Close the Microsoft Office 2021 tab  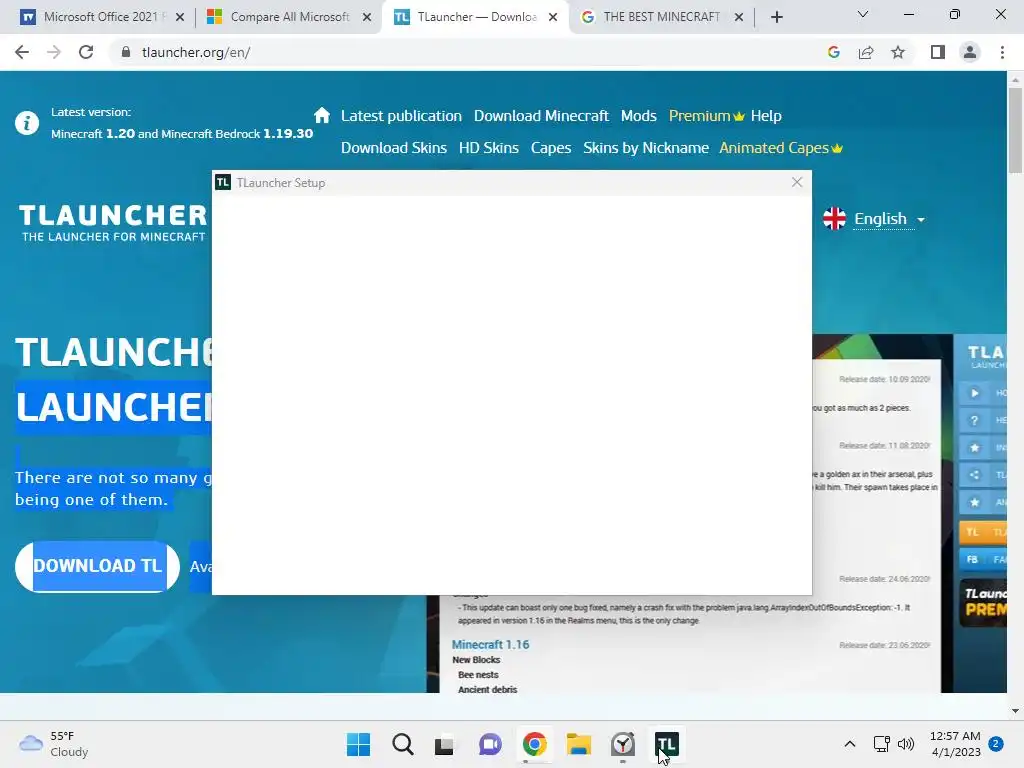[180, 17]
